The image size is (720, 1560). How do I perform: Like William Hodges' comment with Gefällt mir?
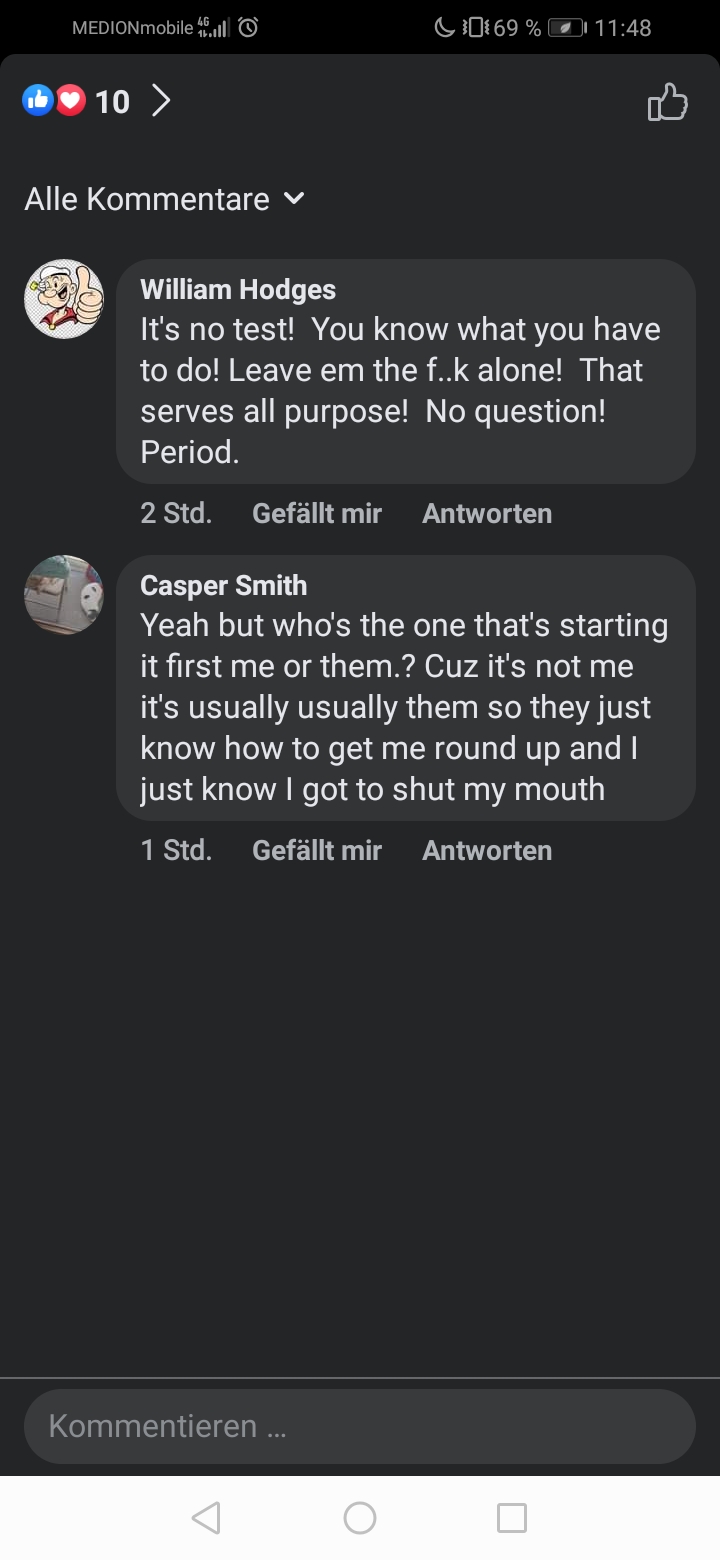[317, 514]
